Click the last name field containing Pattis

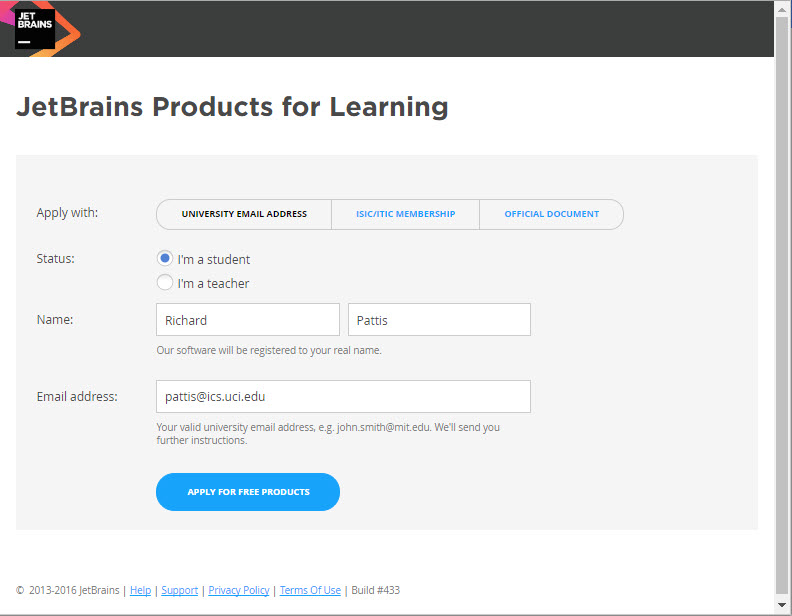[x=439, y=320]
